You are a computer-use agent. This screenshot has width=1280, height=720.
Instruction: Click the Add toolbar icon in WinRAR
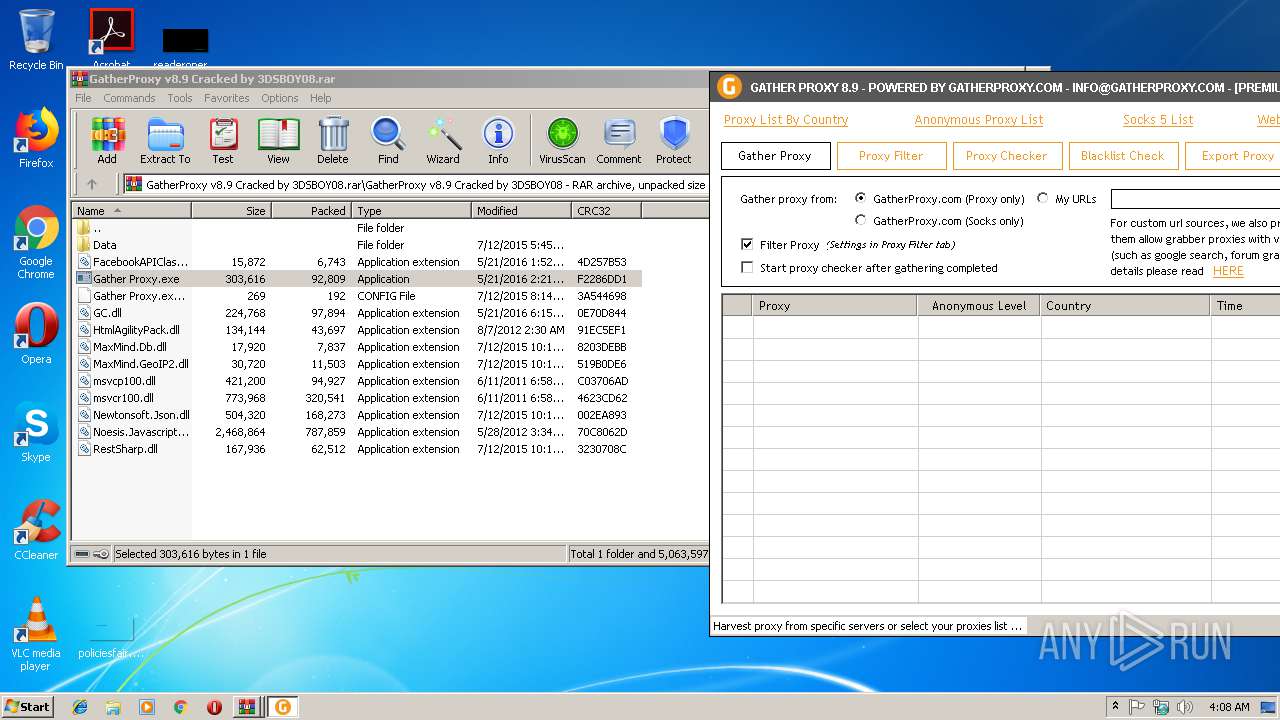[107, 141]
